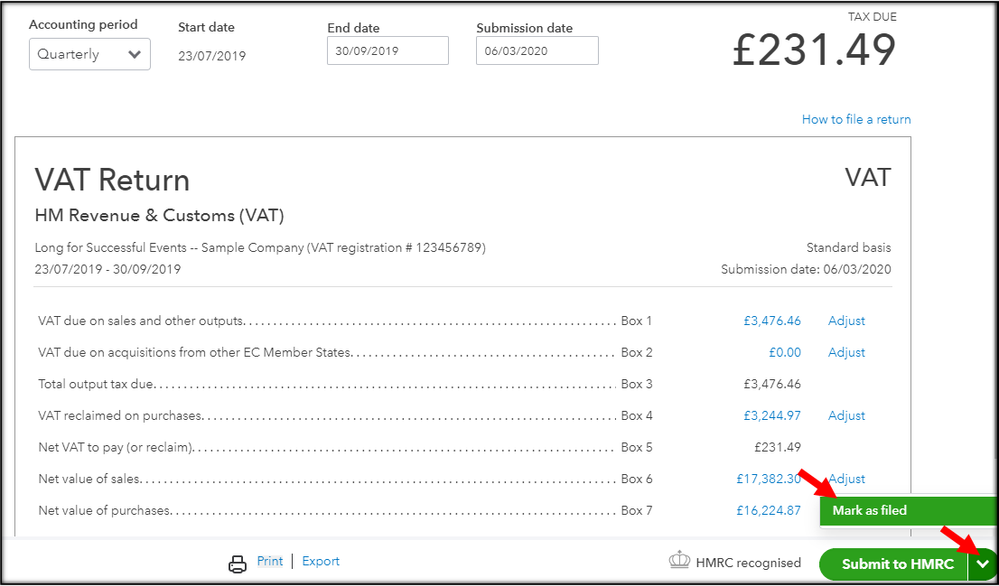Adjust Box 4 VAT reclaimed on purchases
Image resolution: width=999 pixels, height=586 pixels.
847,415
